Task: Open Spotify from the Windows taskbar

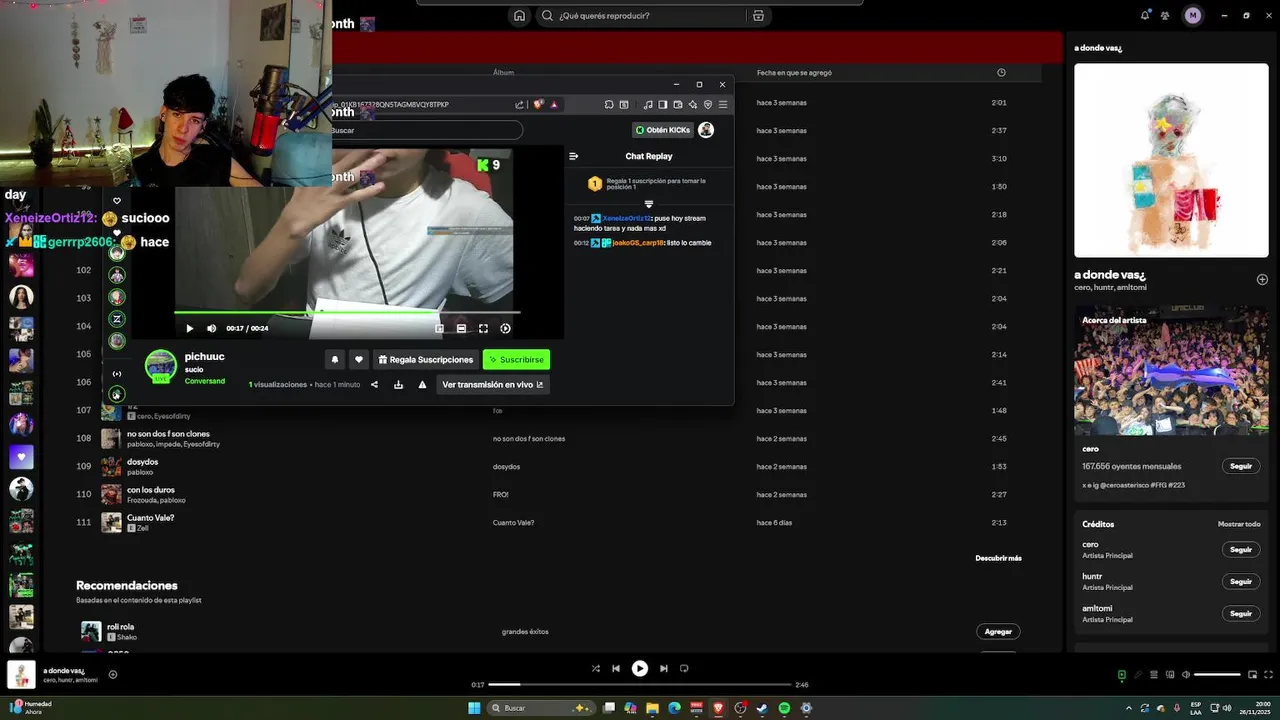Action: tap(784, 708)
